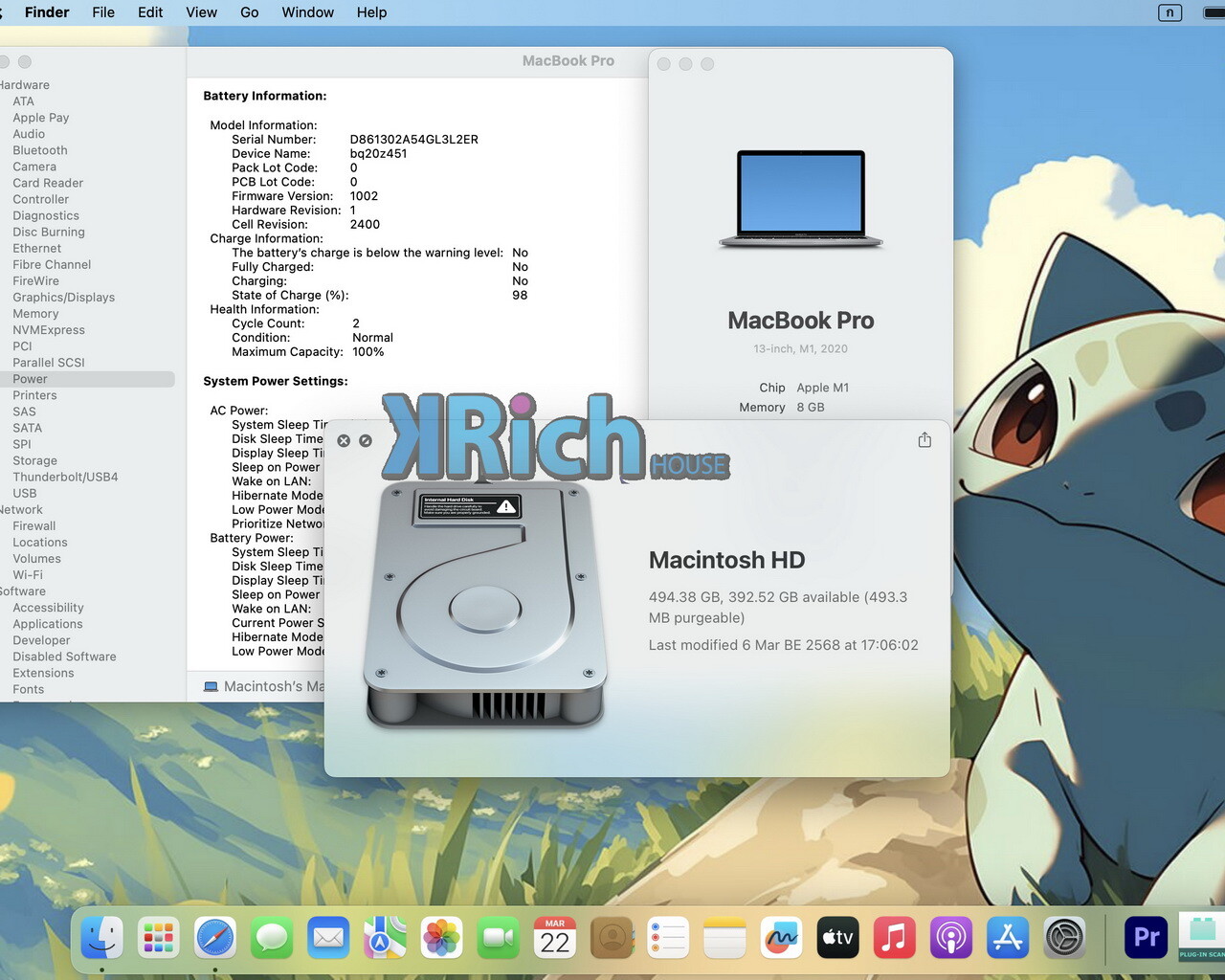Collapse the Hardware section in sidebar
The height and width of the screenshot is (980, 1225).
pyautogui.click(x=24, y=85)
